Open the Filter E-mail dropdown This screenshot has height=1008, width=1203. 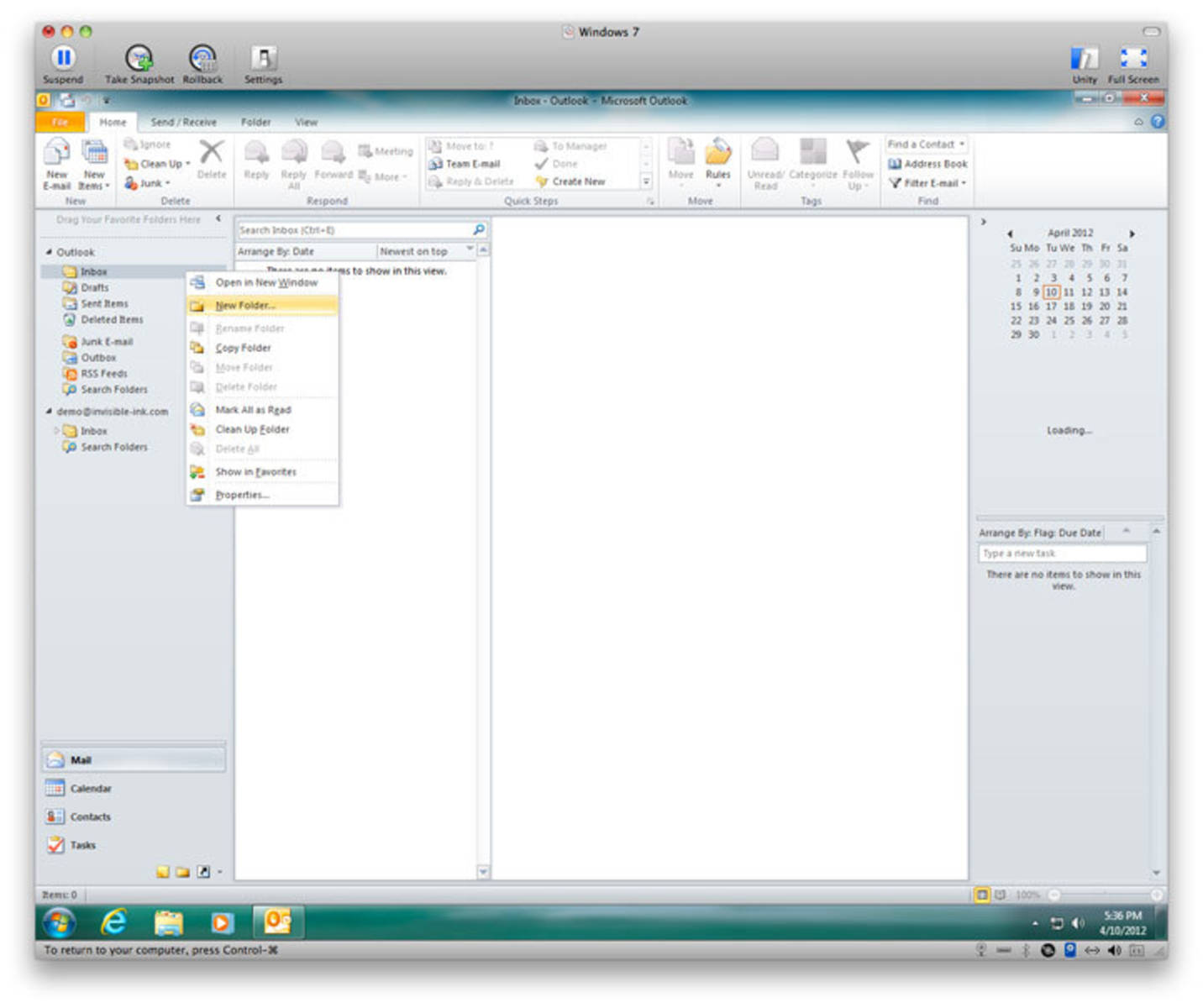927,183
